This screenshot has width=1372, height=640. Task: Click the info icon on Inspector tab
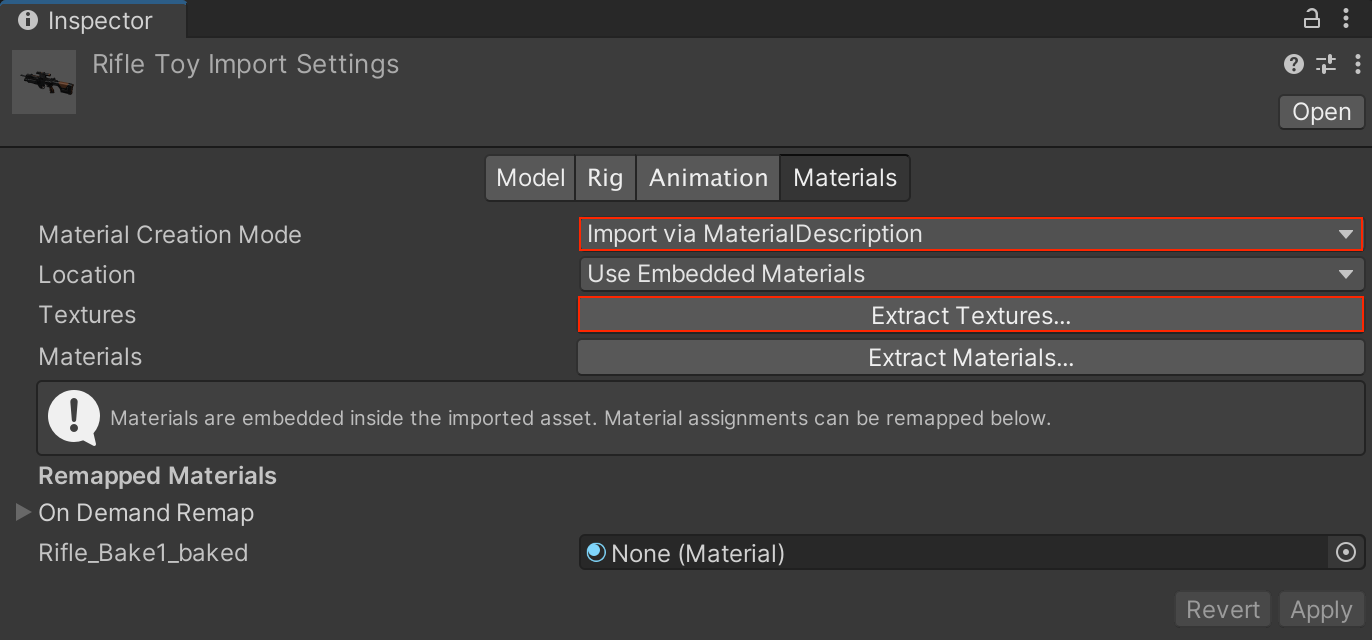click(28, 20)
